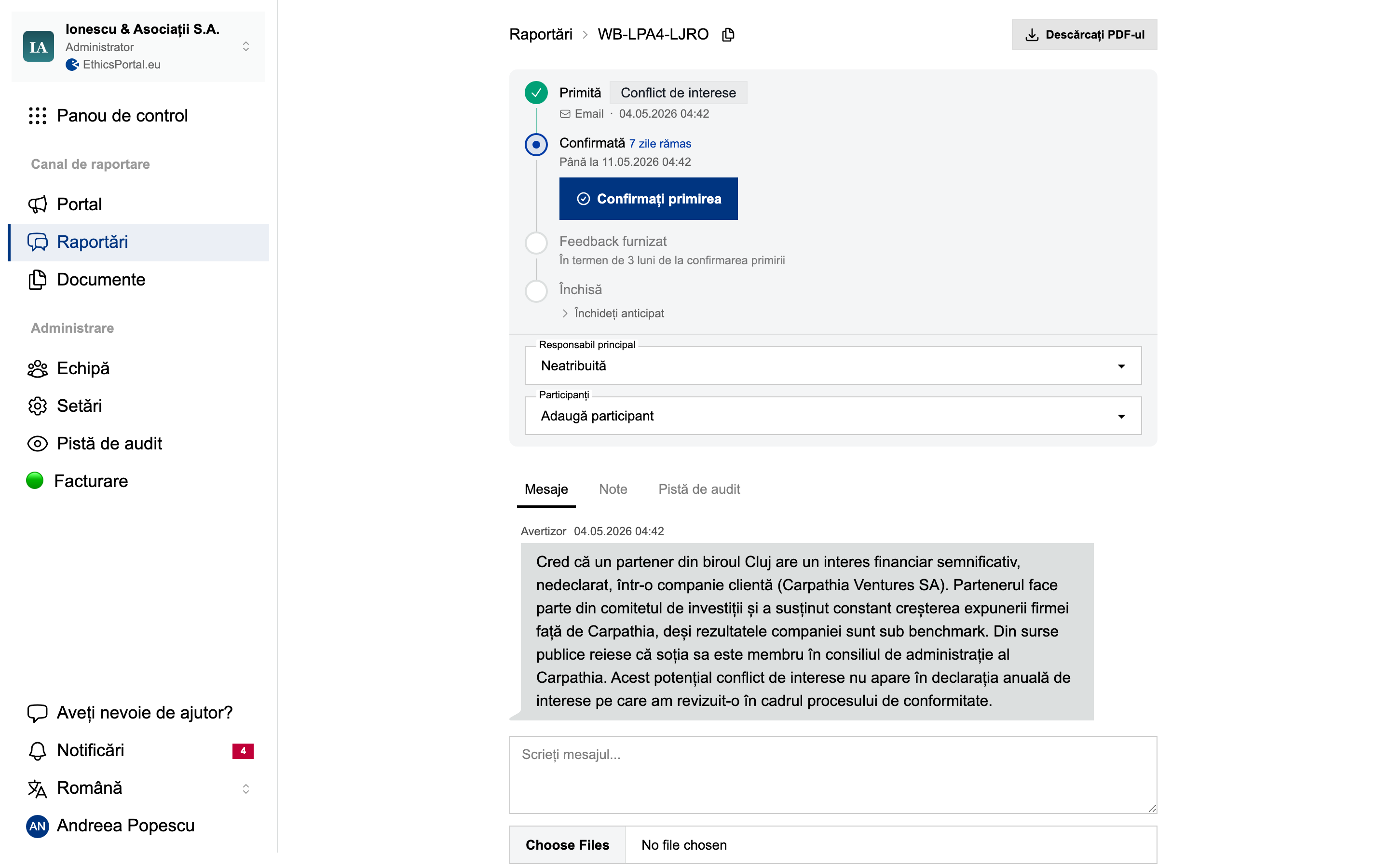1389x868 pixels.
Task: Expand Închideți anticipat
Action: point(613,313)
